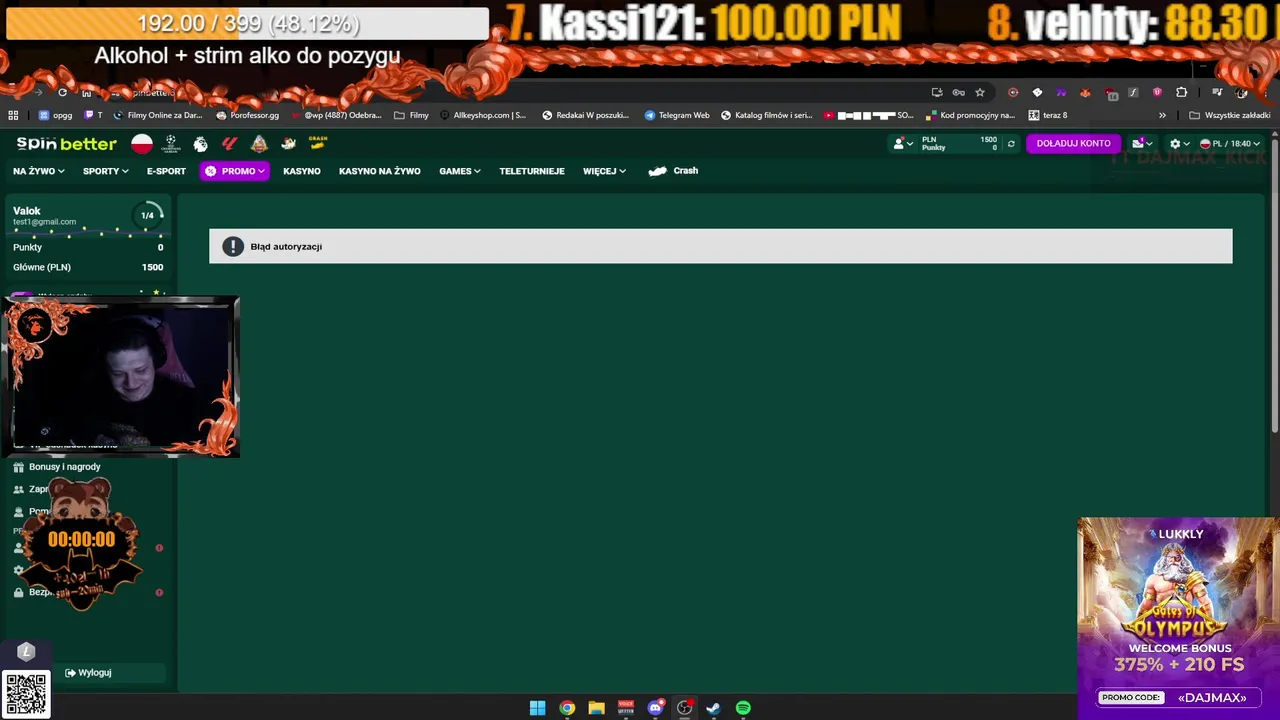The height and width of the screenshot is (720, 1280).
Task: Open the E-SPORT menu item
Action: [x=166, y=171]
